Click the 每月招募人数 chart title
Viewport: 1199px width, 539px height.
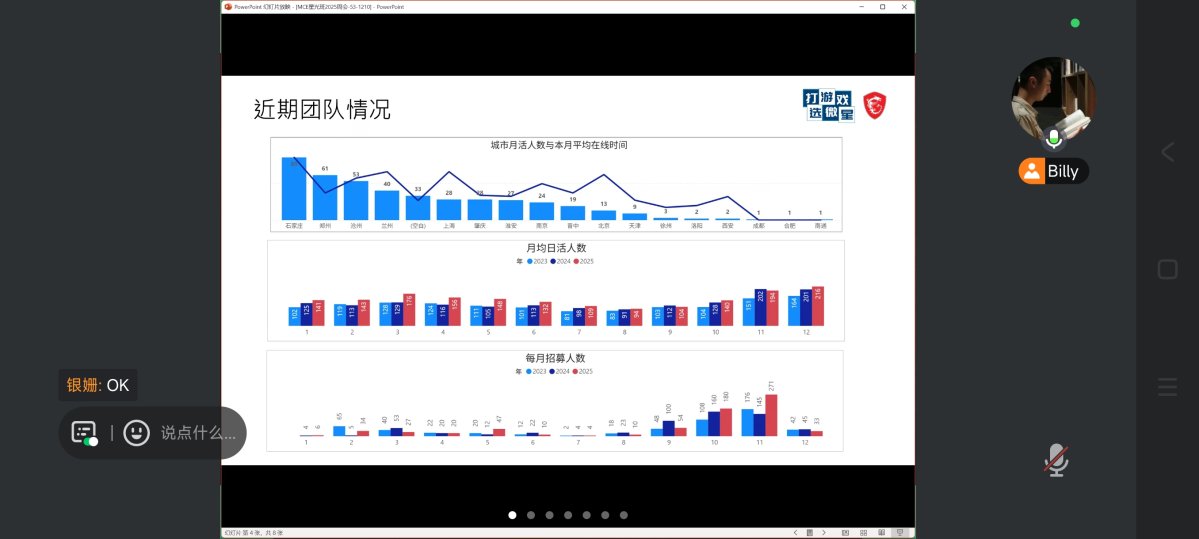(x=555, y=358)
